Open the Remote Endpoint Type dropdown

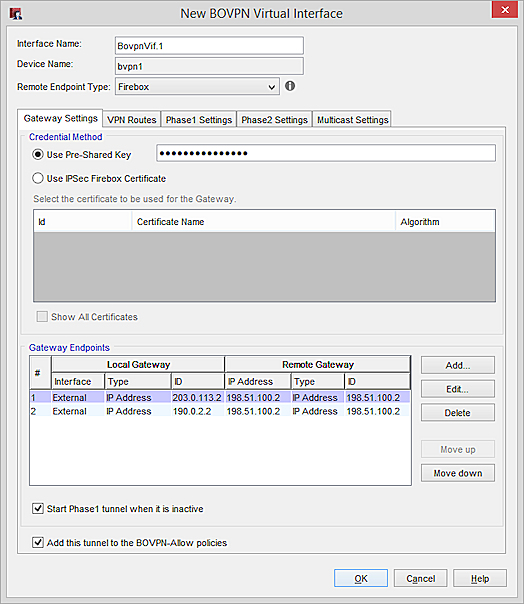pos(197,87)
